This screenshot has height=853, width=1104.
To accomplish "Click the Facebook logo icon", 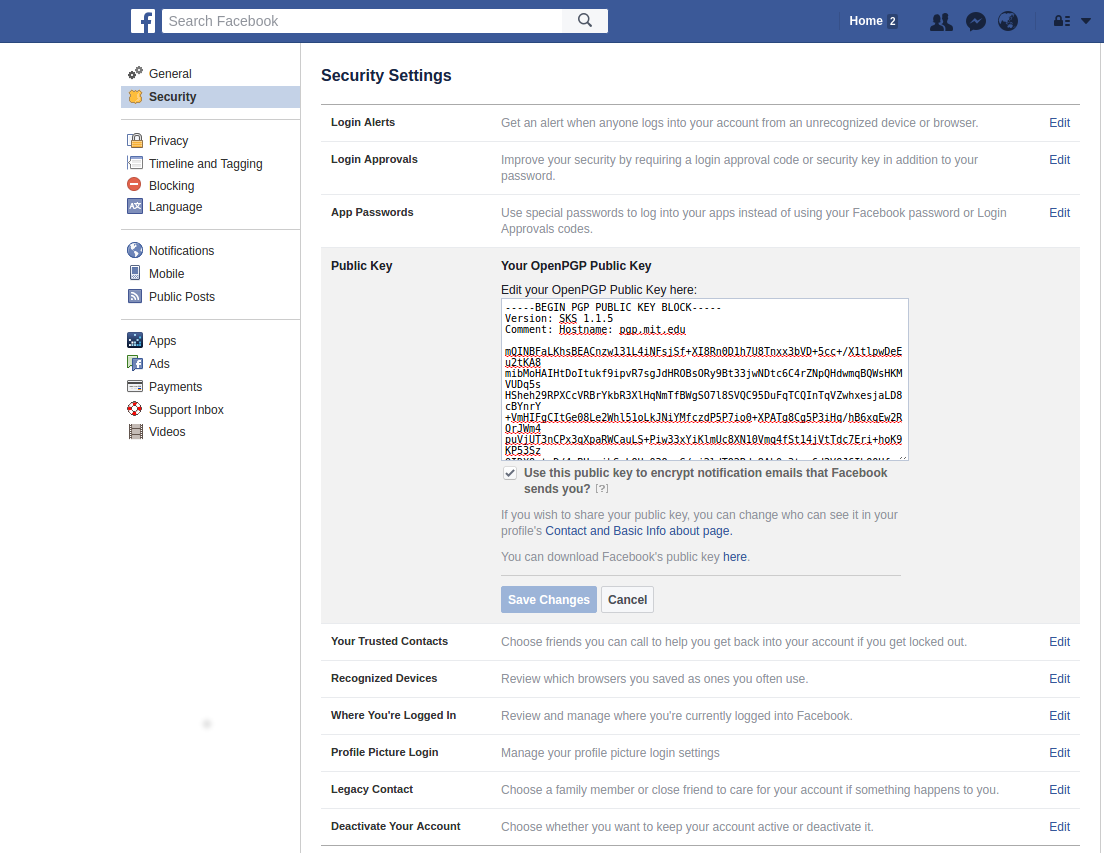I will tap(143, 21).
